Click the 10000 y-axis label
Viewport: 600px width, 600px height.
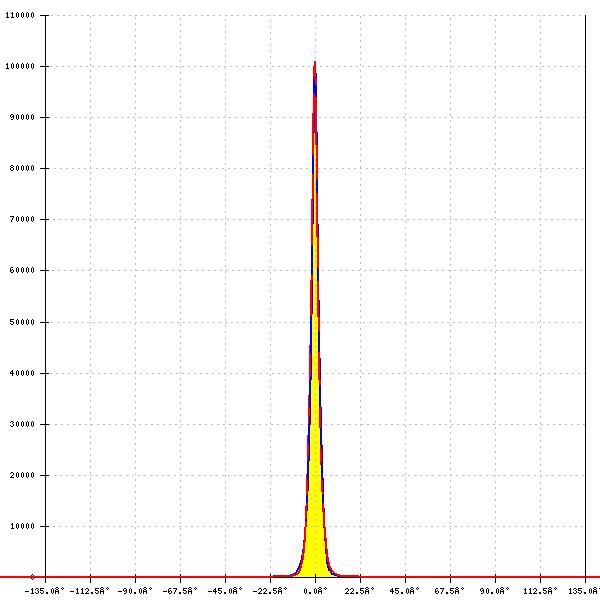22,526
